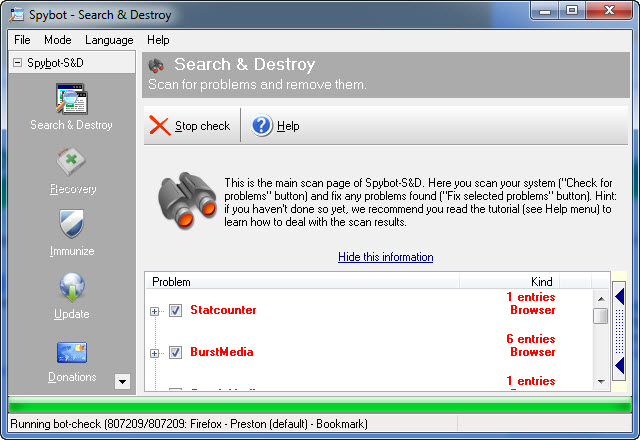Screen dimensions: 640x440
Task: Click the Problem column header
Action: [x=302, y=282]
